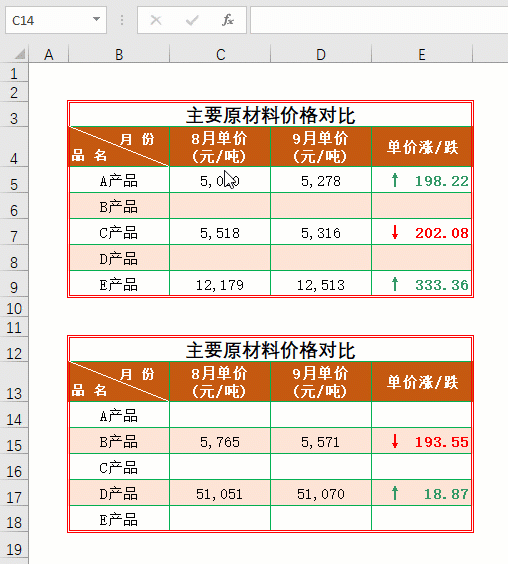Select row 1 header

click(14, 73)
